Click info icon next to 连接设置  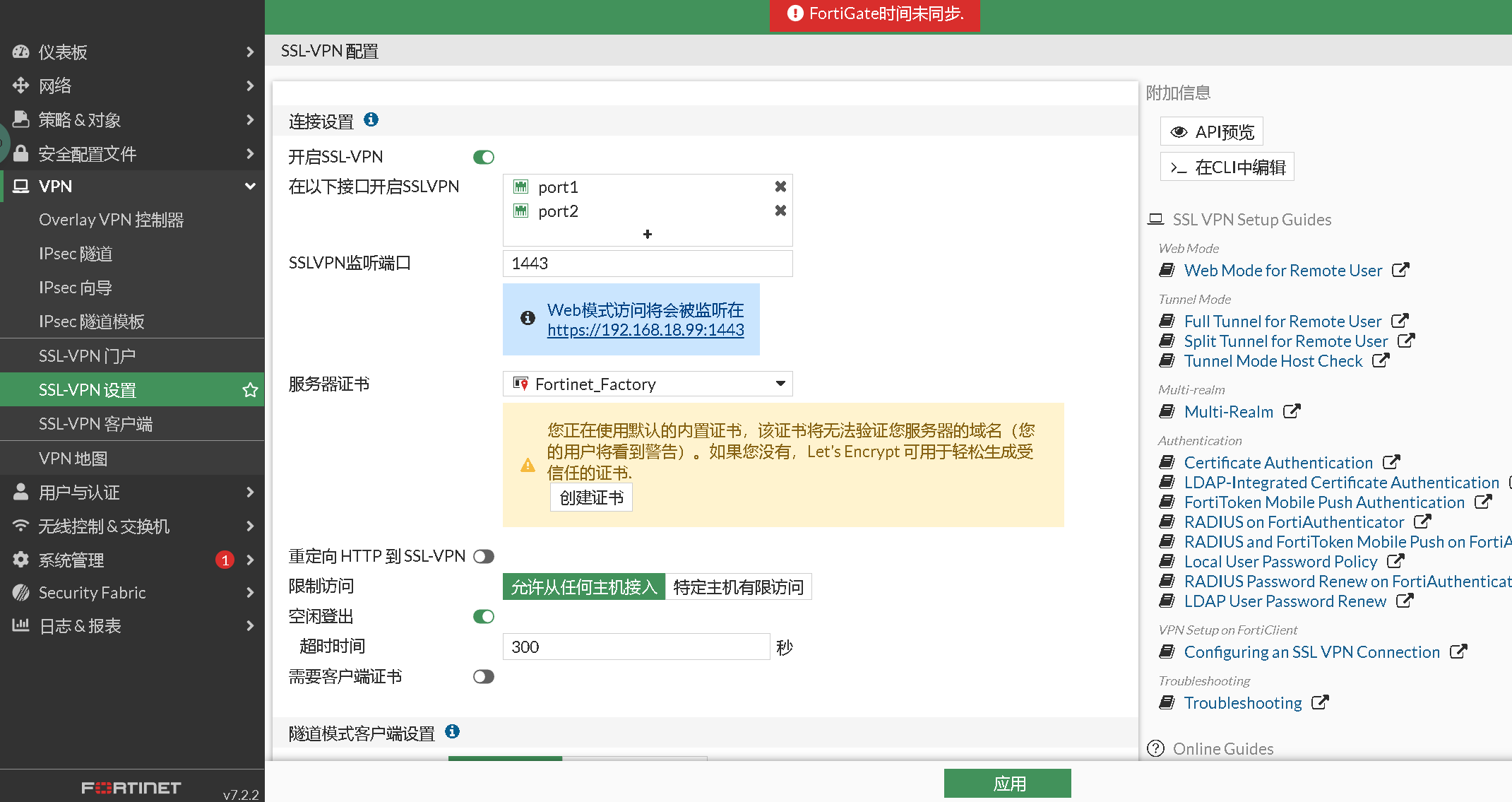point(371,120)
